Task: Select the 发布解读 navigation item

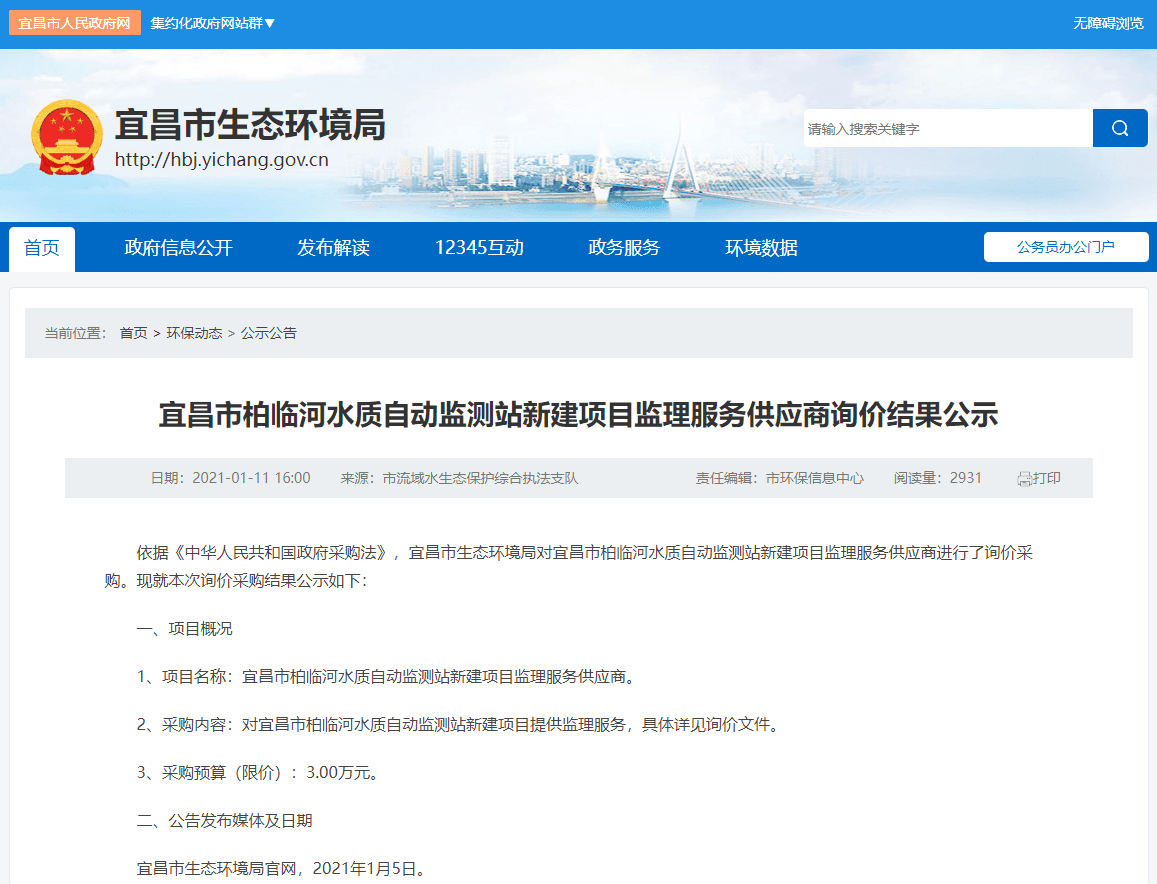Action: [333, 248]
